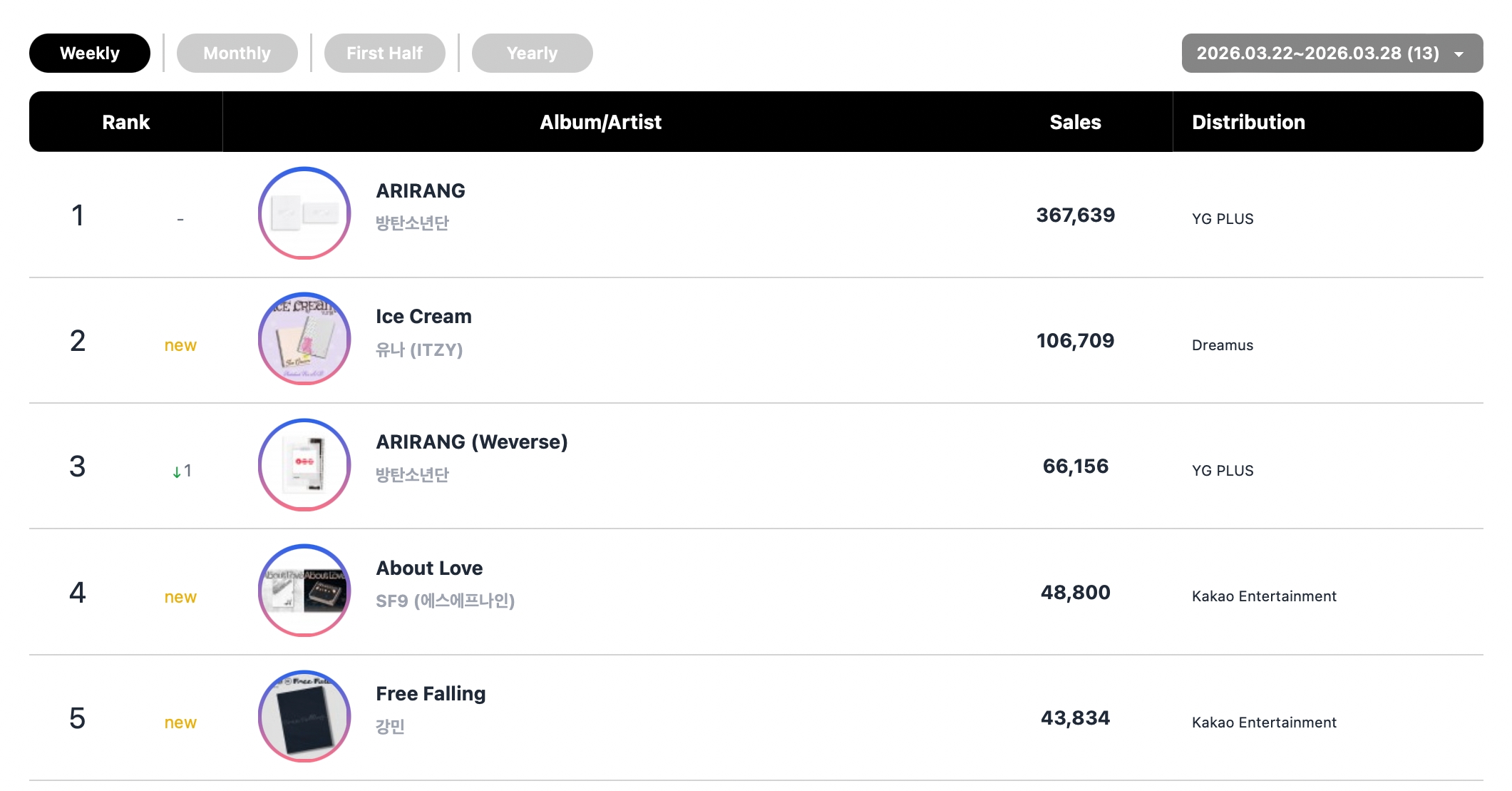Switch to the Monthly chart tab
The height and width of the screenshot is (791, 1512).
237,53
